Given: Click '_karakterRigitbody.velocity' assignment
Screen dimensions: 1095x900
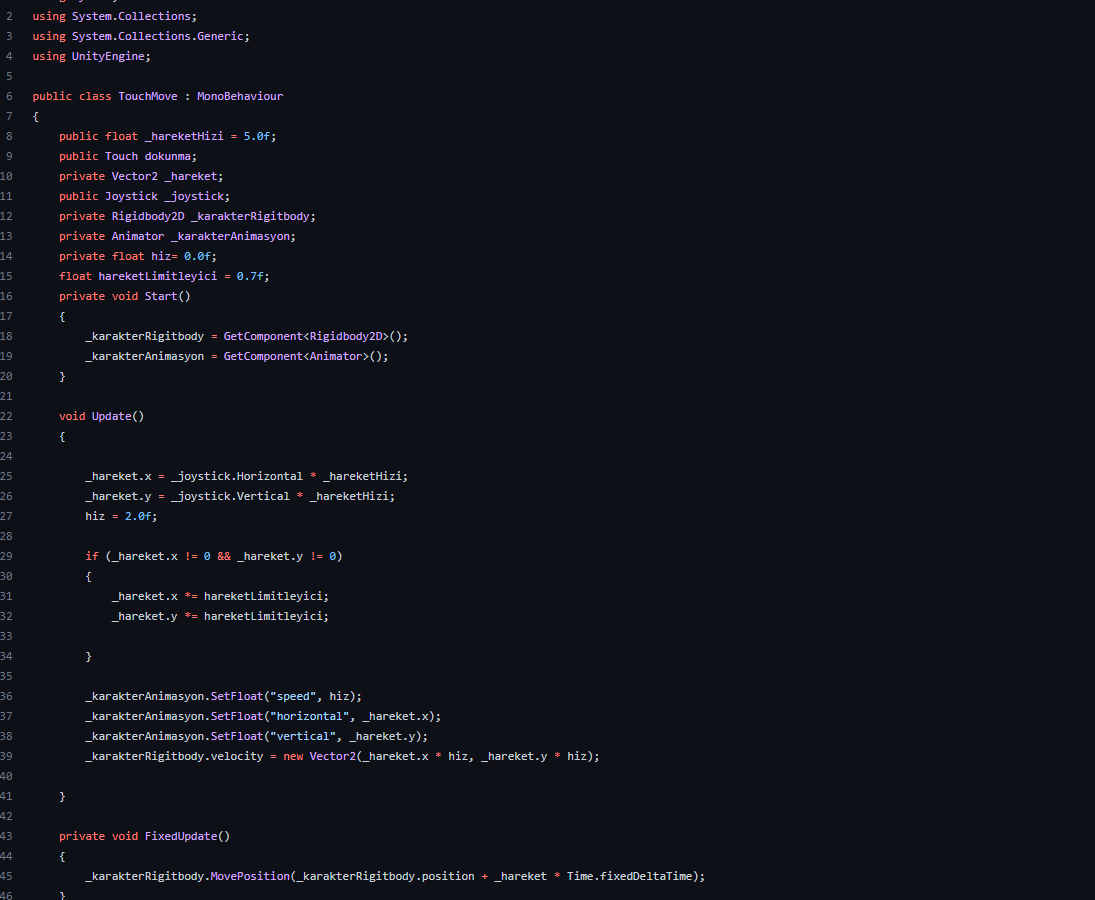Looking at the screenshot, I should tap(175, 757).
